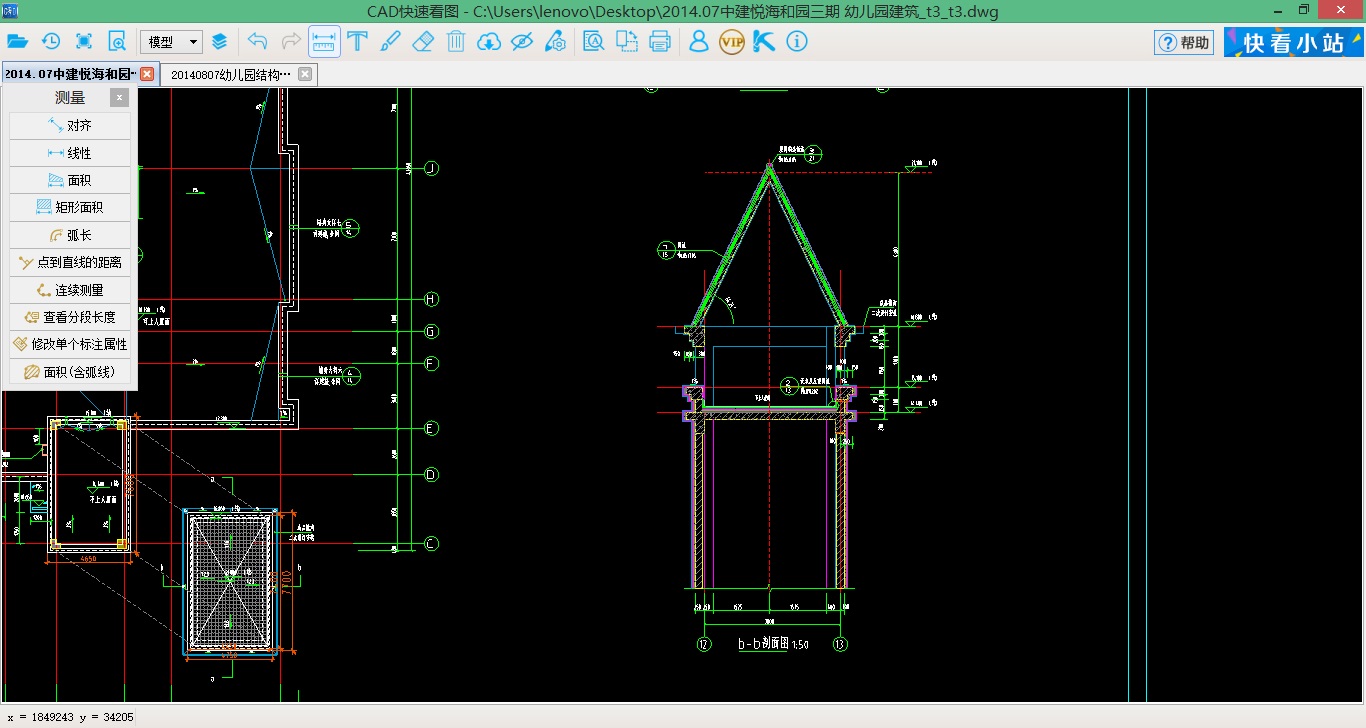
Task: Click the find text search icon
Action: [594, 42]
